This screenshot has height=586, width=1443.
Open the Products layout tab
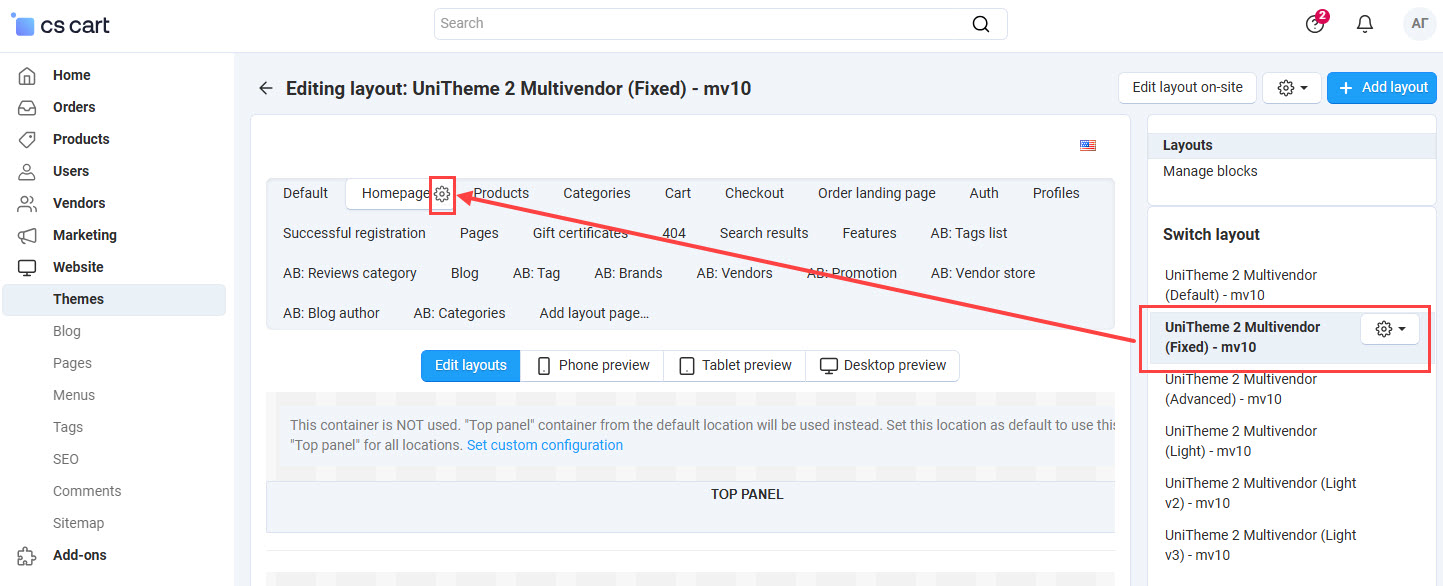[x=501, y=193]
